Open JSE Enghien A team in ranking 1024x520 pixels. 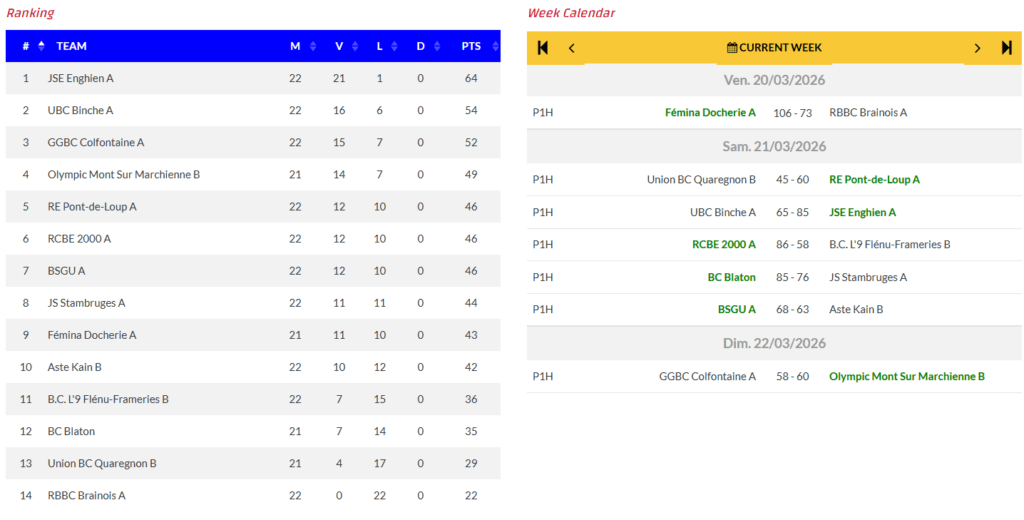[x=81, y=78]
